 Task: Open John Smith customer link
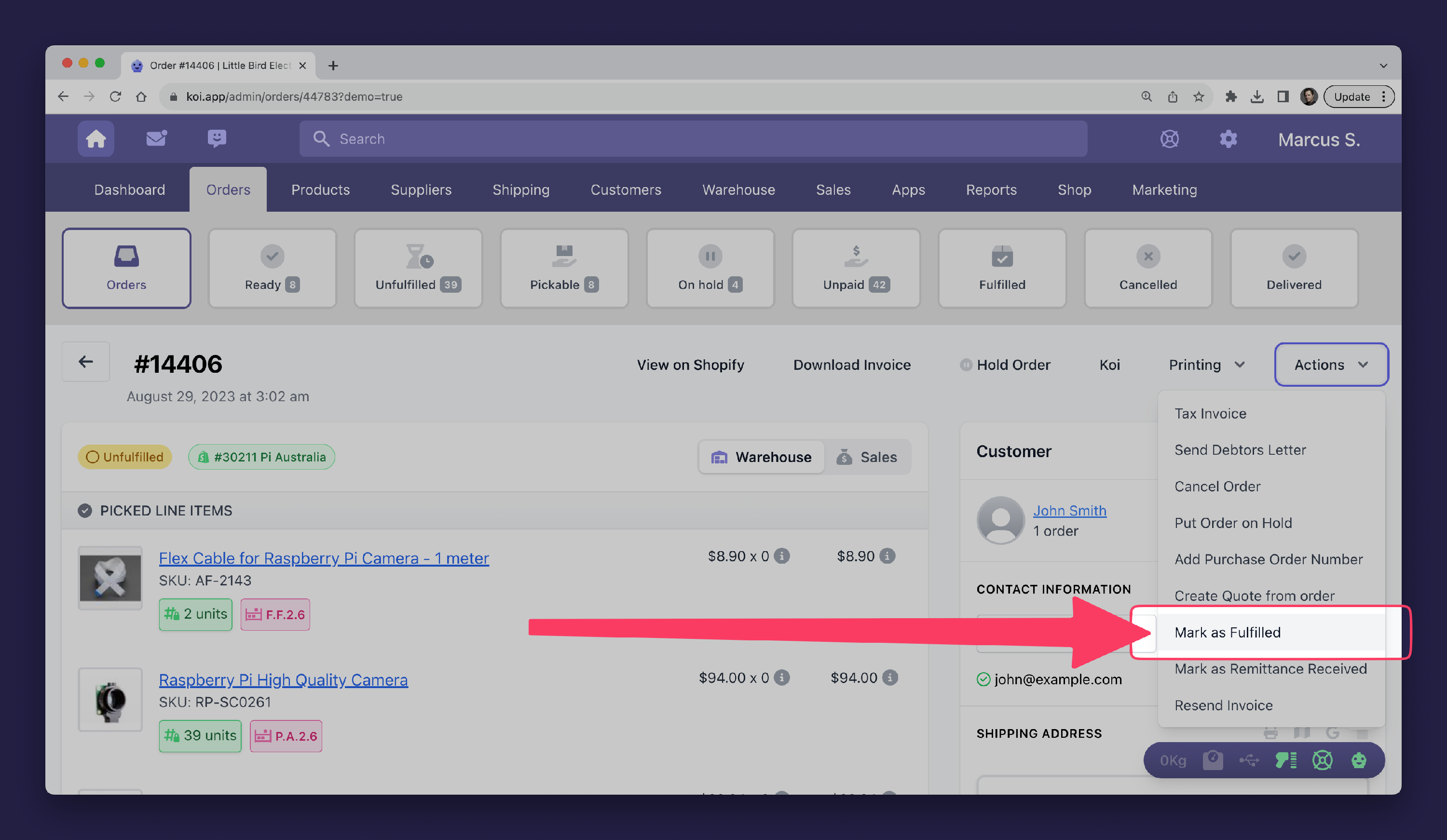1069,511
